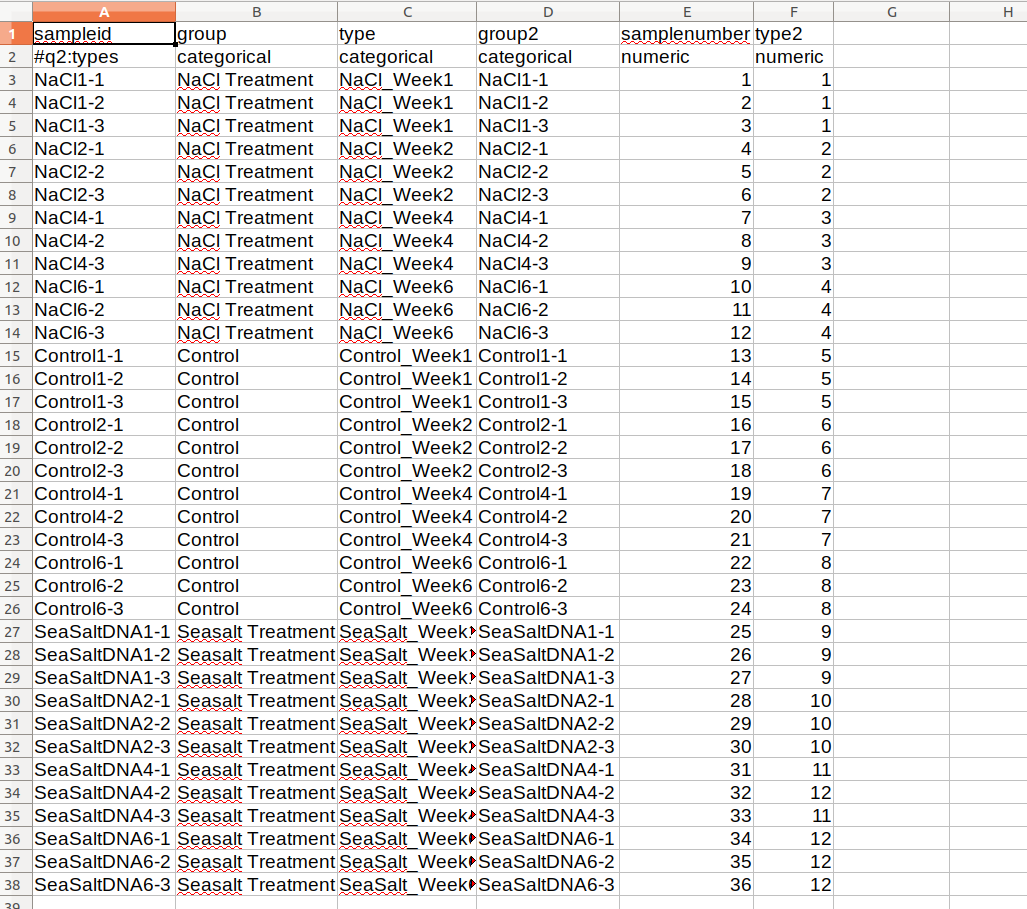Select column B header

click(256, 11)
